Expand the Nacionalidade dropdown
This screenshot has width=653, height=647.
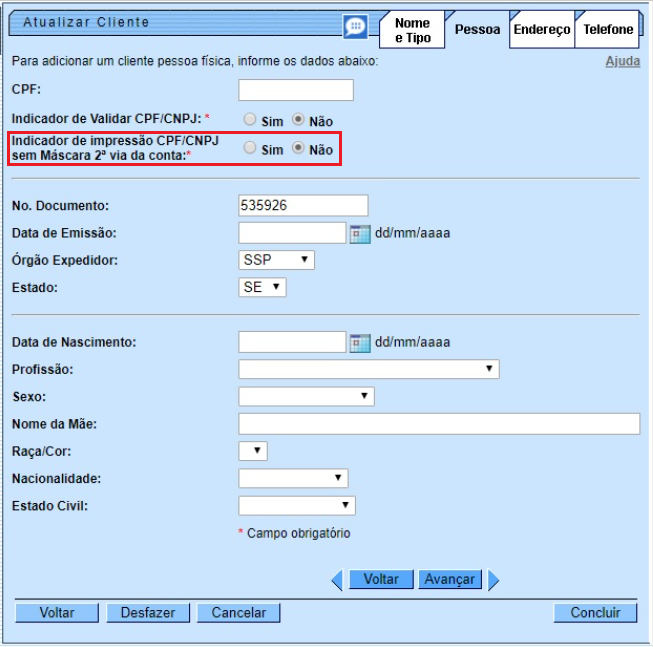click(293, 478)
